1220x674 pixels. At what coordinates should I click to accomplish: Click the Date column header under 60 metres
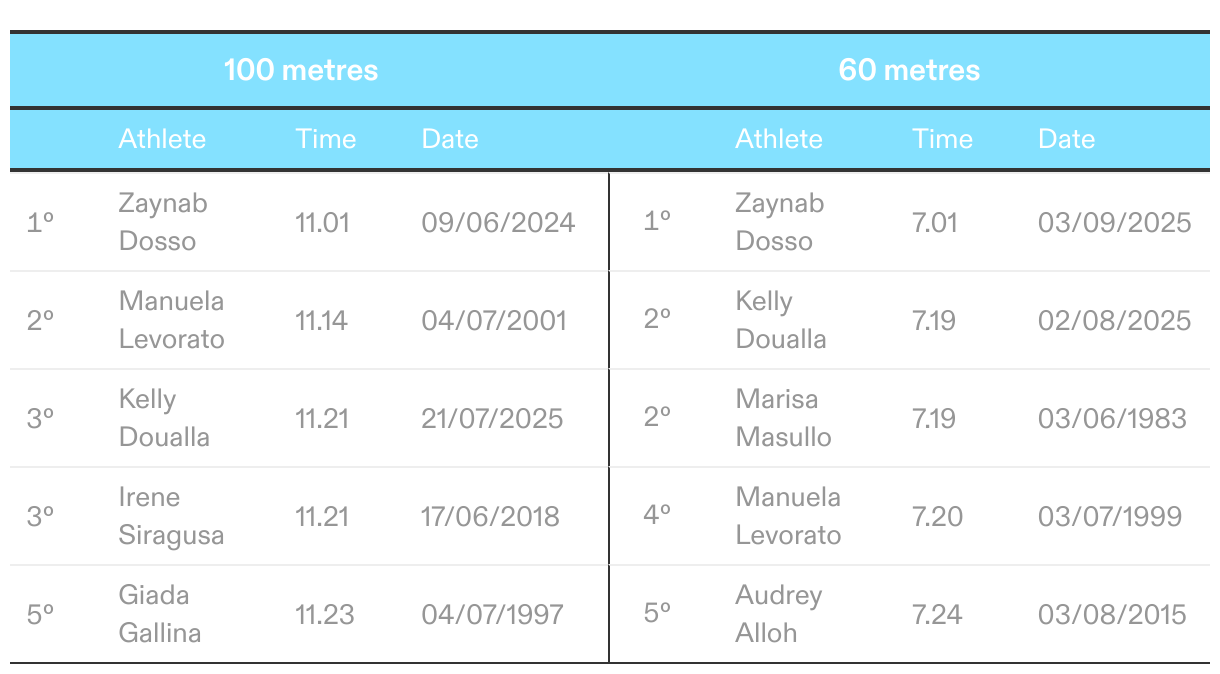(1066, 138)
